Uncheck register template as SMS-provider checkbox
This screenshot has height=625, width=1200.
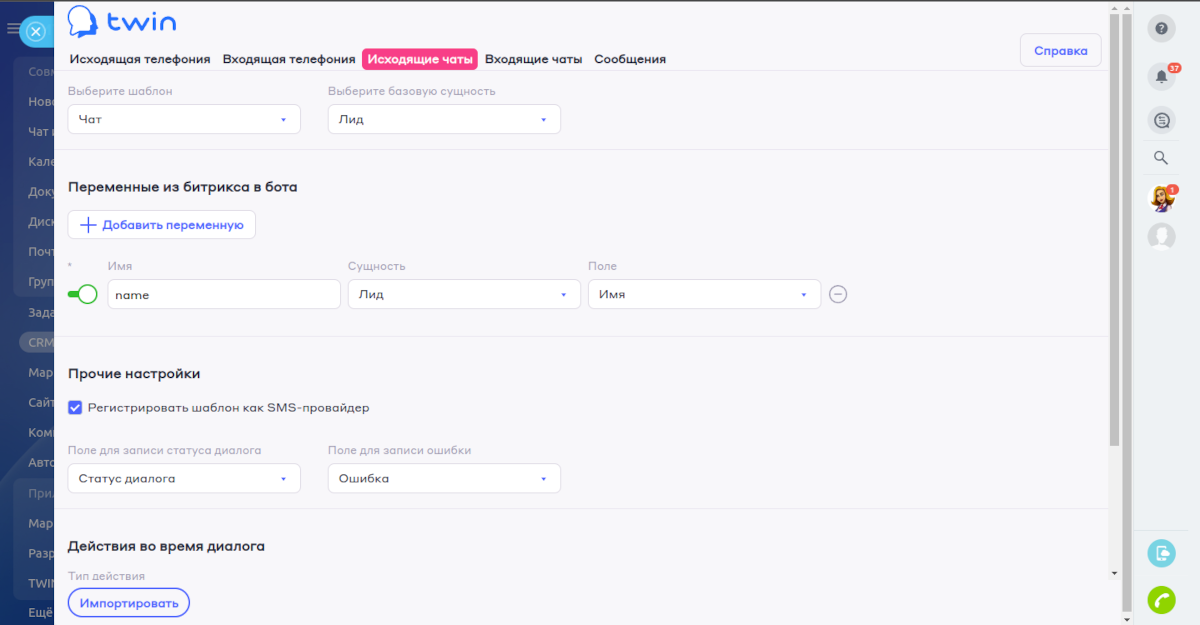tap(75, 408)
